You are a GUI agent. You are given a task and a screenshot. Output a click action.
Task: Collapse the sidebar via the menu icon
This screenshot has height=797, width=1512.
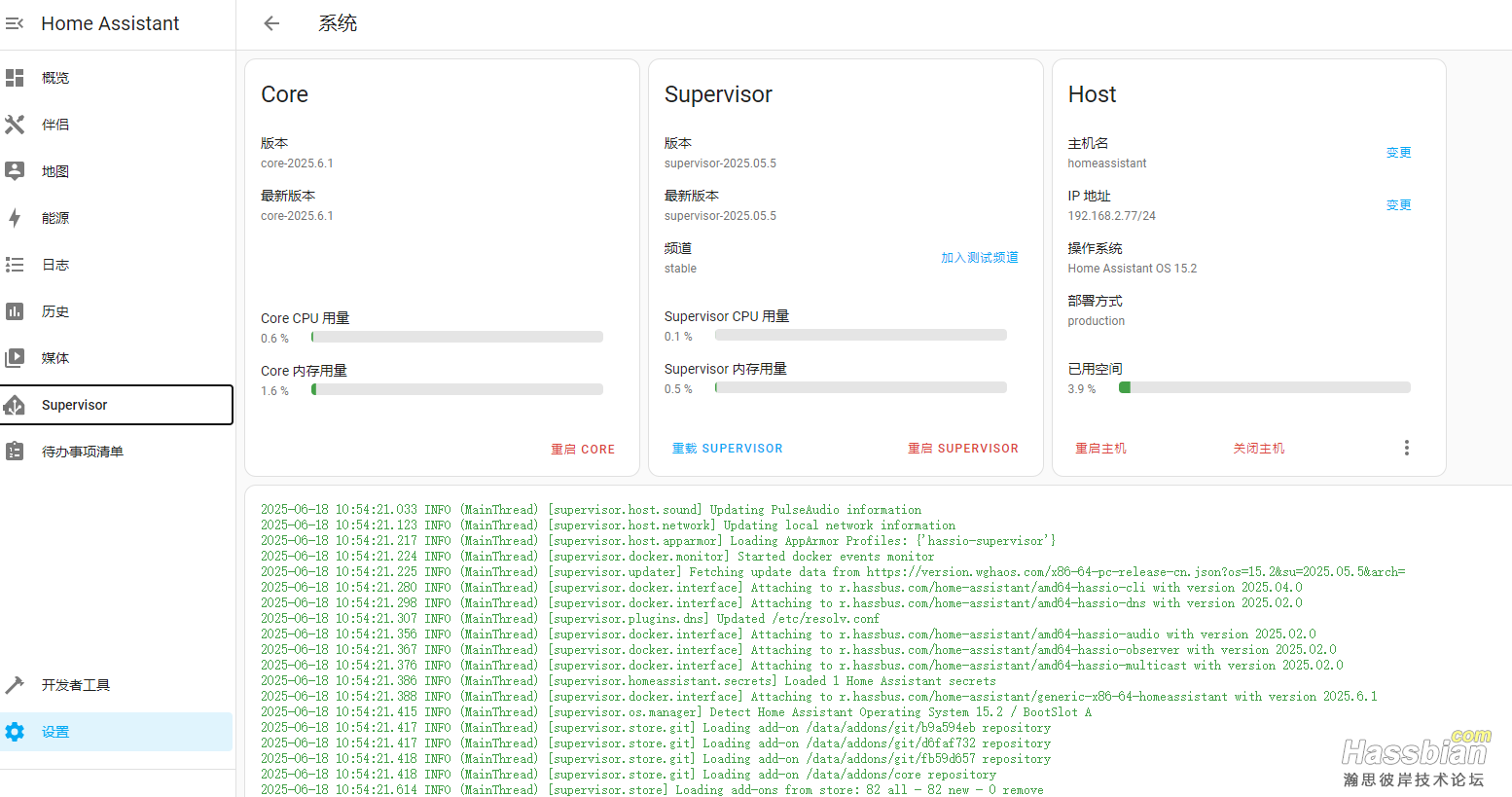pos(15,23)
